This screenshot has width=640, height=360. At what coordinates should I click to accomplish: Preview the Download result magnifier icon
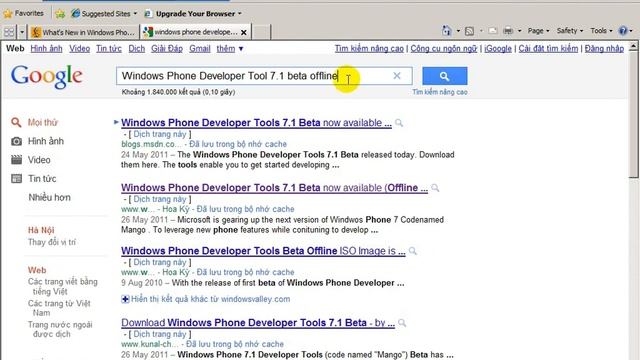pyautogui.click(x=402, y=323)
